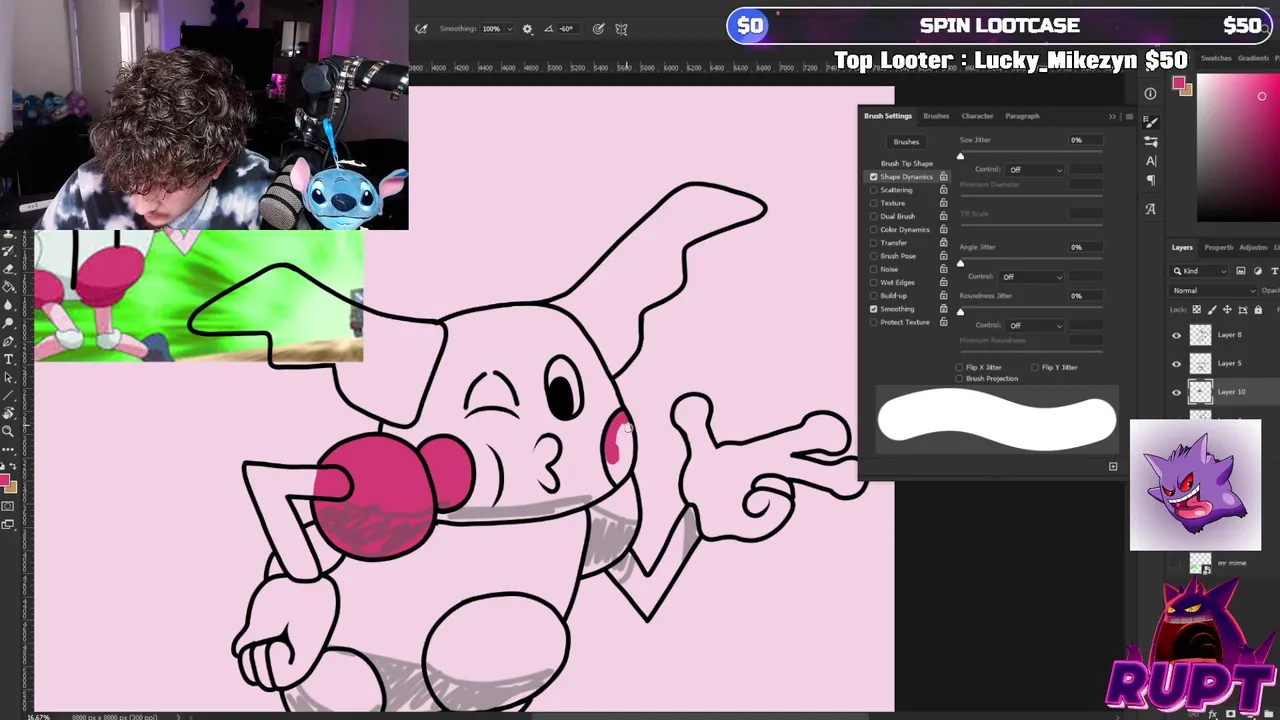
Task: Select Brush Tip Shape option
Action: [906, 163]
